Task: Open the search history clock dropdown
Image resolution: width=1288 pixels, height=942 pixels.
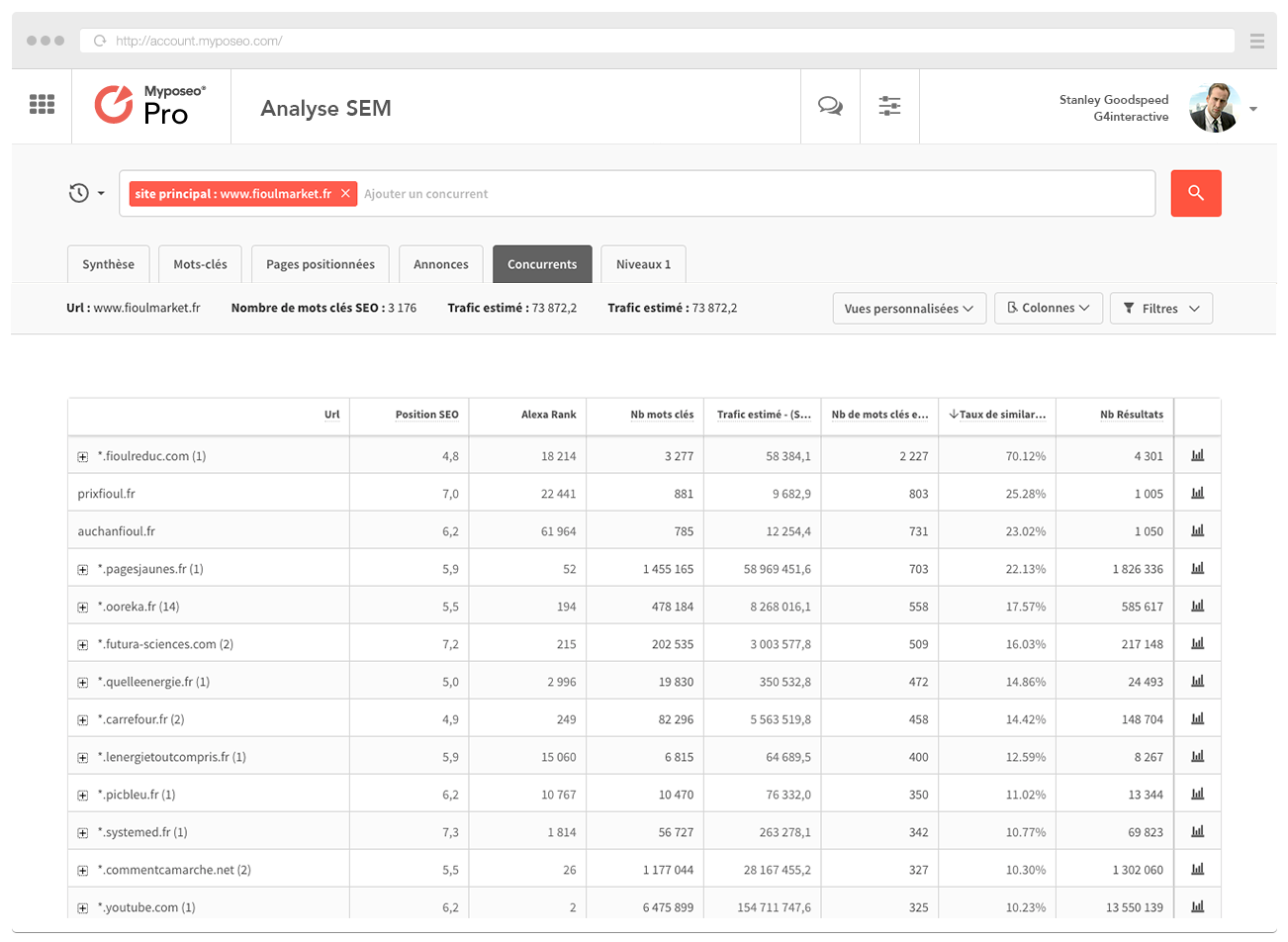Action: click(x=86, y=193)
